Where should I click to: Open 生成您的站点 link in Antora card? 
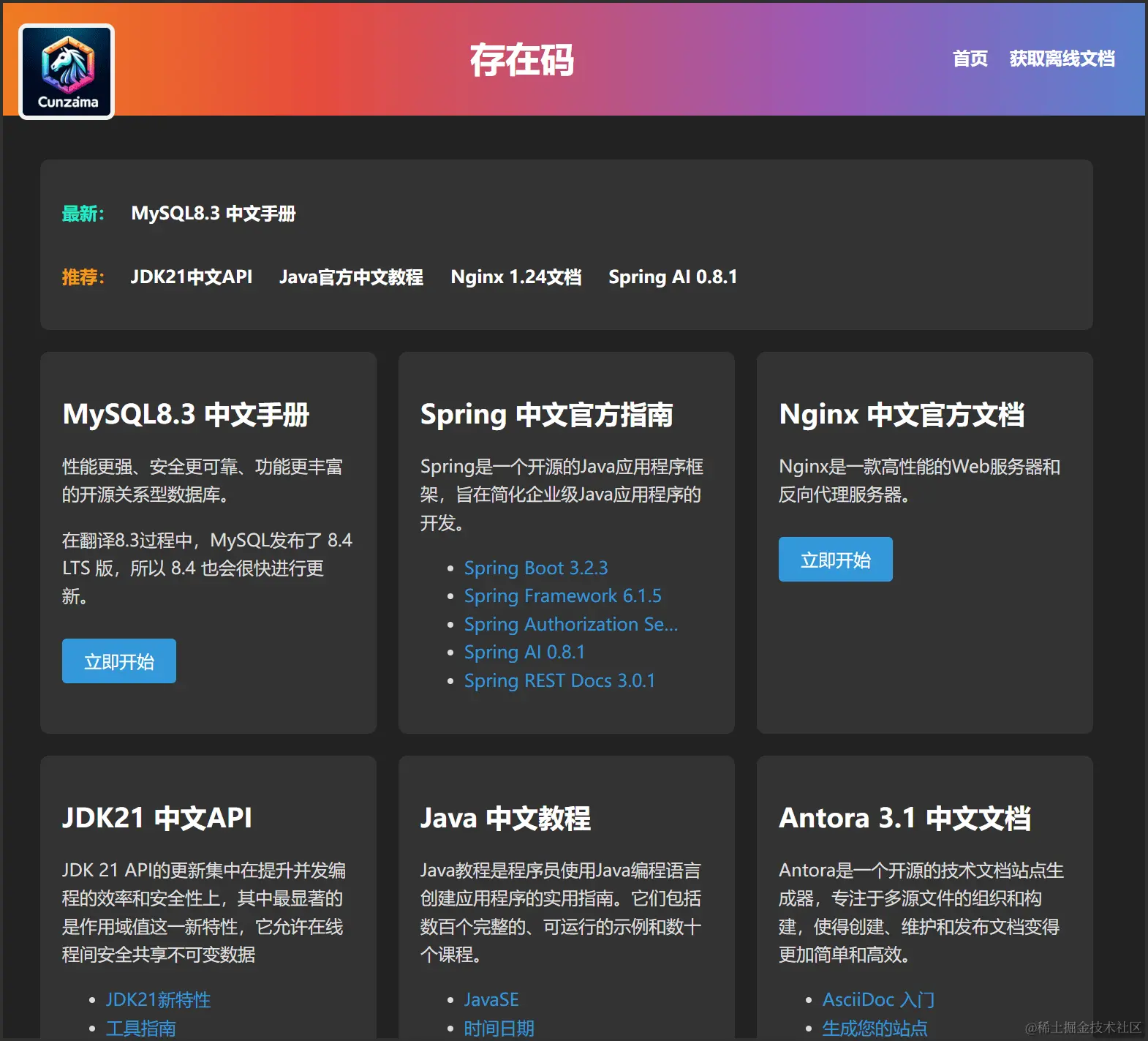tap(875, 1029)
